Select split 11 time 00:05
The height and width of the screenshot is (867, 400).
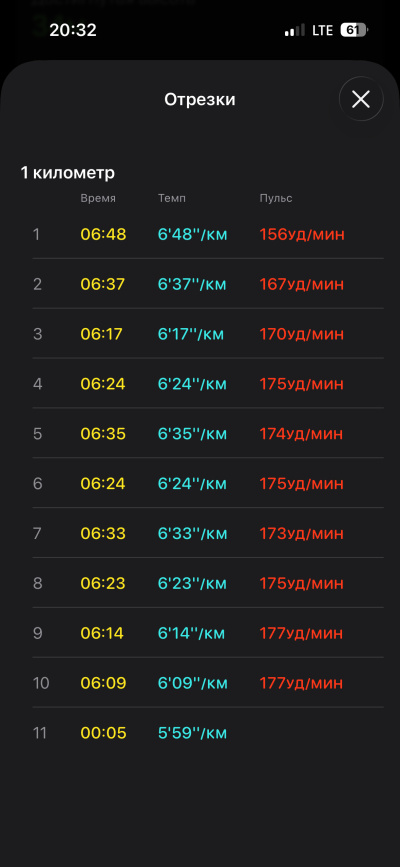(103, 733)
